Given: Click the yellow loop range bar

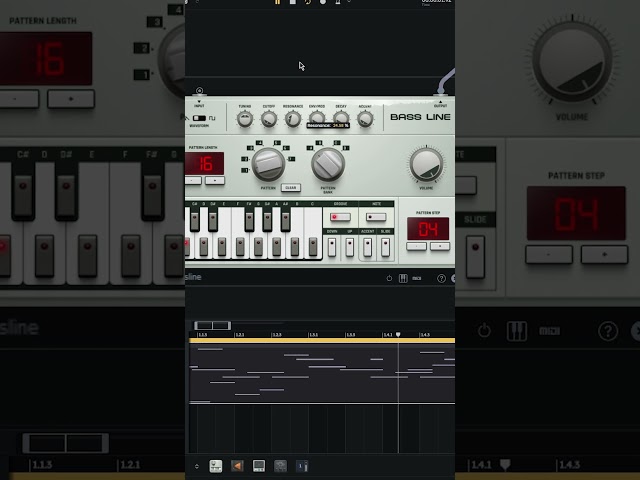Looking at the screenshot, I should [x=322, y=340].
